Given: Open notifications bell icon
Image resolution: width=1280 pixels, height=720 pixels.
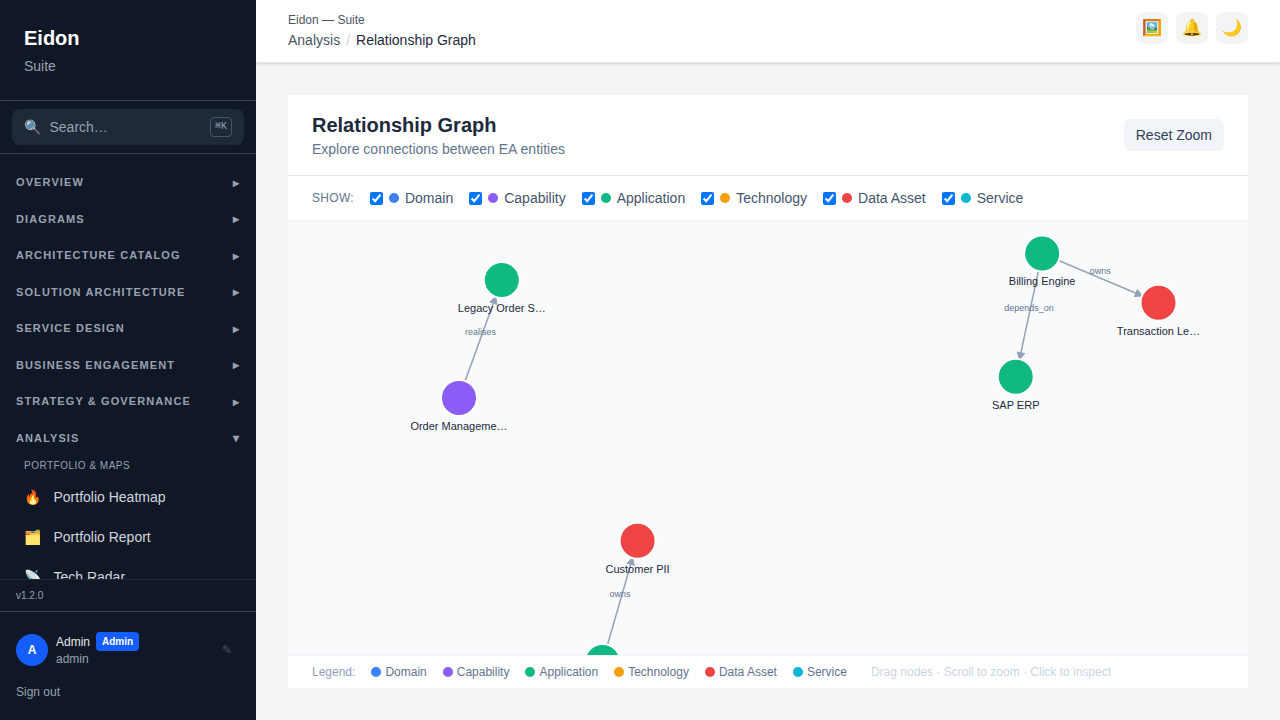Looking at the screenshot, I should (1192, 28).
